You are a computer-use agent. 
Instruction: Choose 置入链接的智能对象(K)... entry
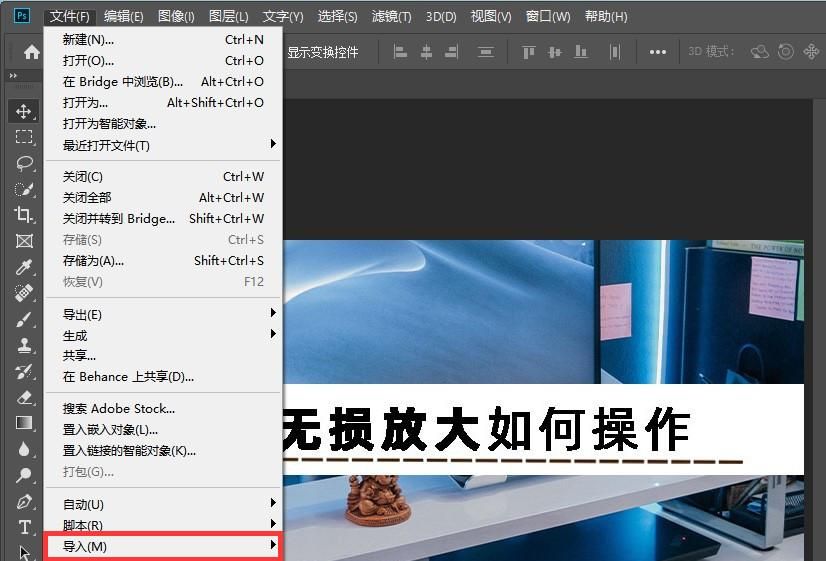pyautogui.click(x=163, y=450)
